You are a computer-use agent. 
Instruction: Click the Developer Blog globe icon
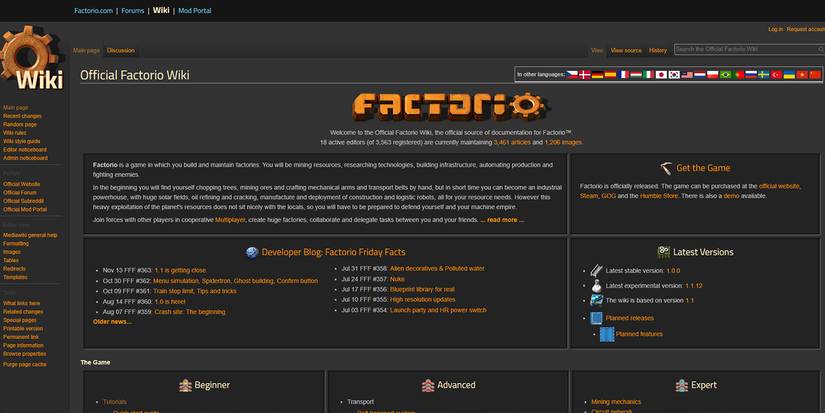point(251,252)
